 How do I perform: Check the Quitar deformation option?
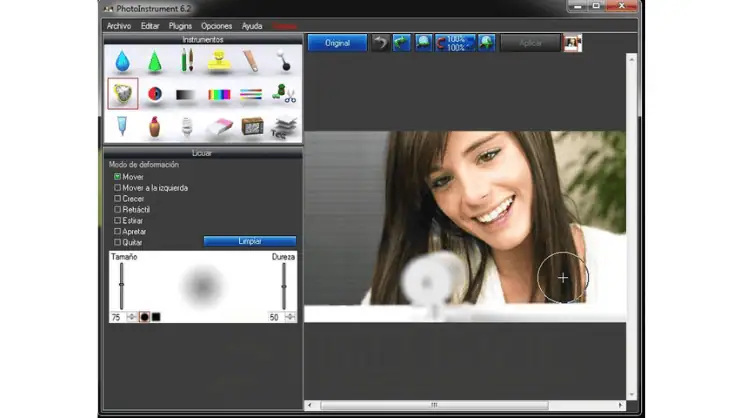click(x=118, y=242)
